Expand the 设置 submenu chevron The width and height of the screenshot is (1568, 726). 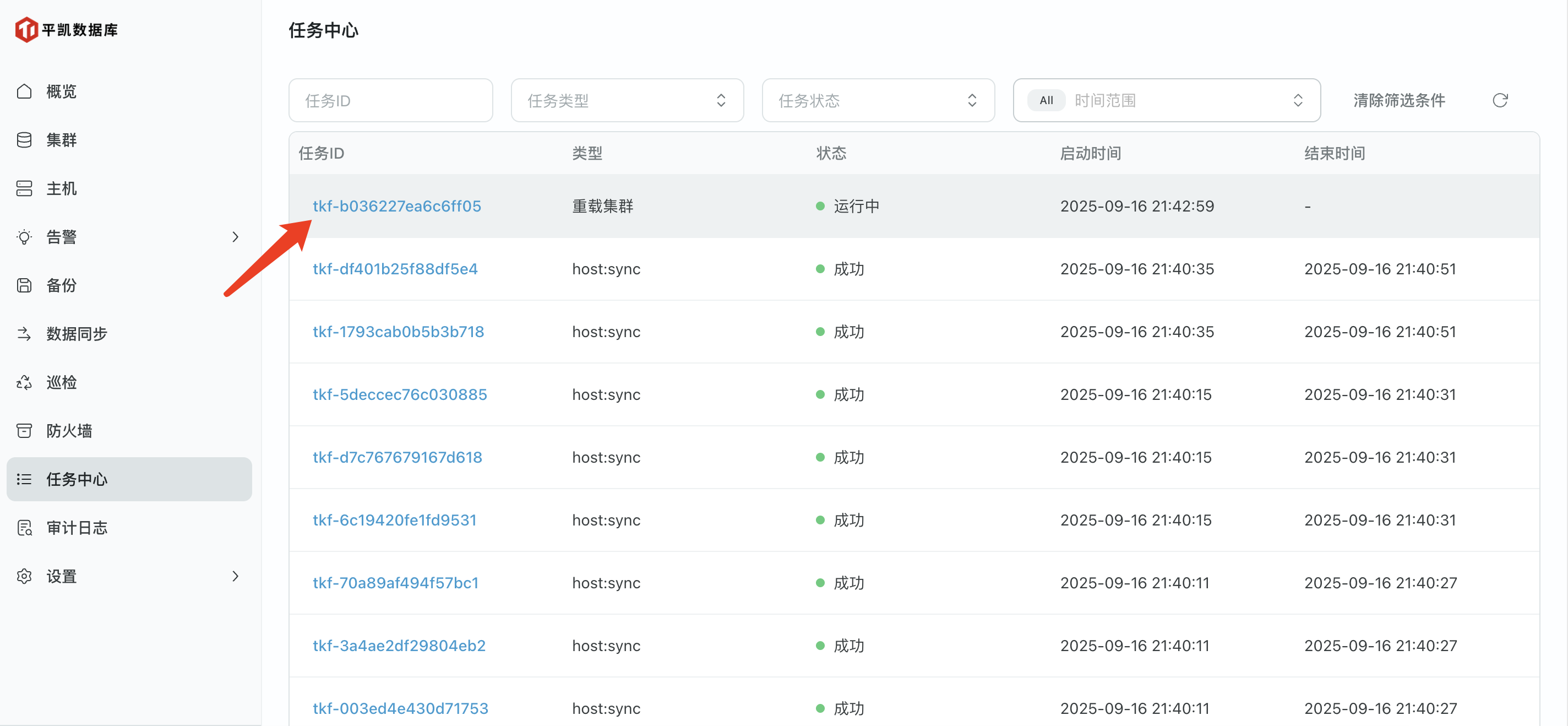point(235,576)
